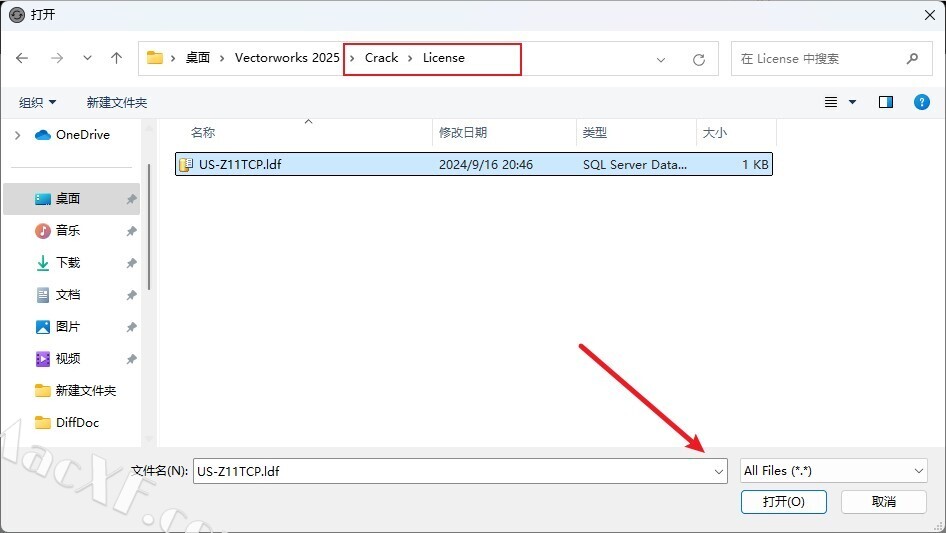Go back to the previous folder
The width and height of the screenshot is (946, 533).
point(22,58)
